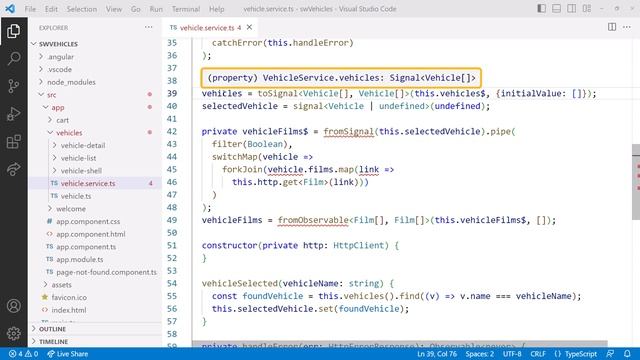
Task: Open the Go menu
Action: coord(136,9)
